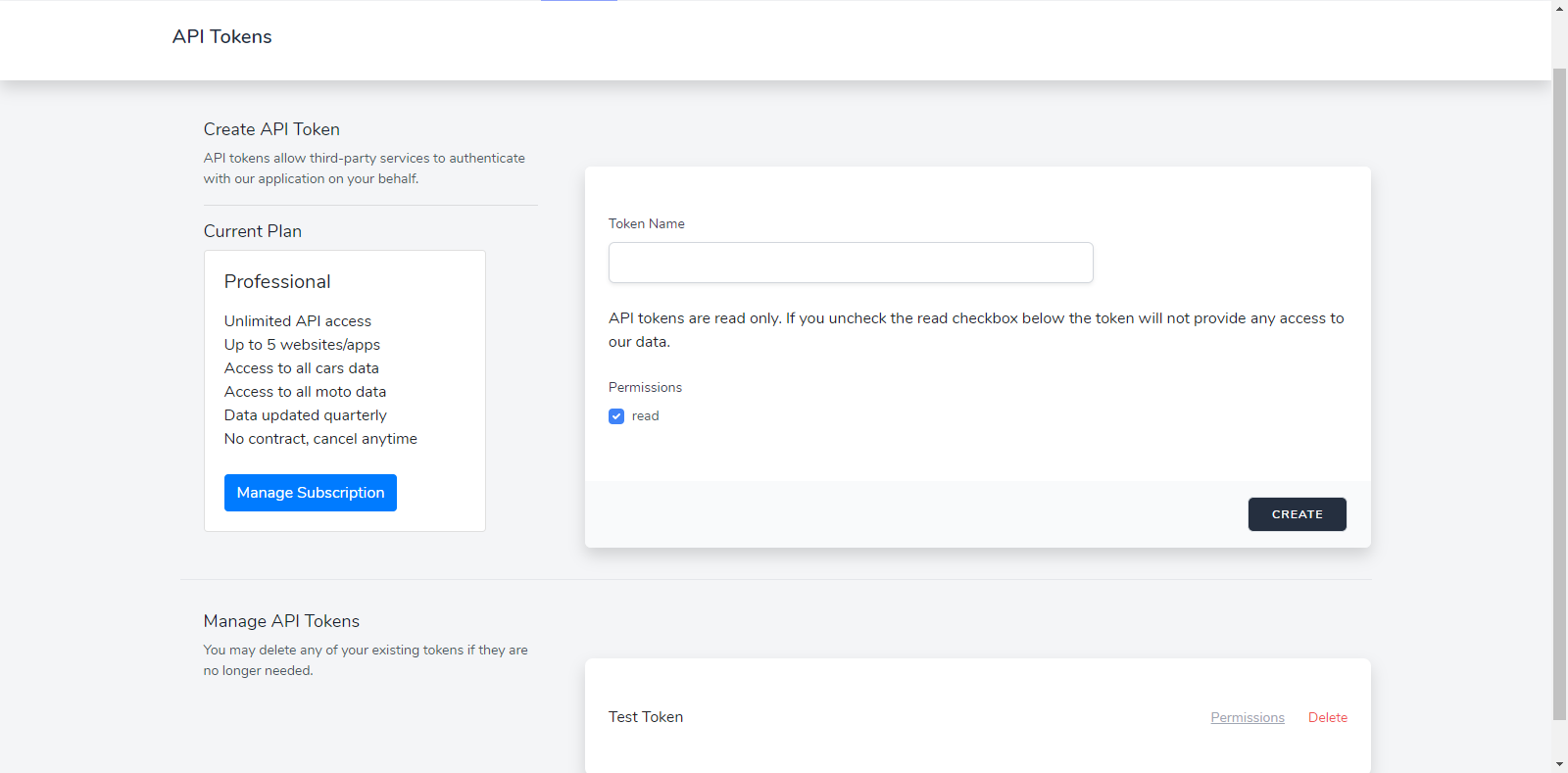Click the CREATE button
The width and height of the screenshot is (1568, 773).
pos(1297,514)
